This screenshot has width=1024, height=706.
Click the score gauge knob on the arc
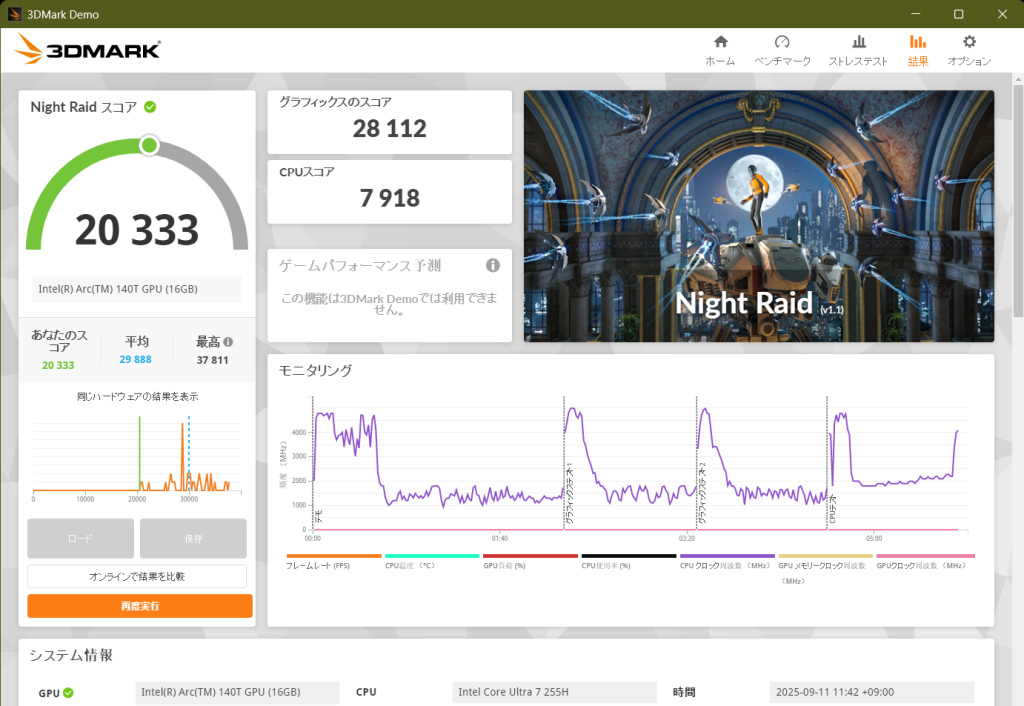click(x=150, y=145)
